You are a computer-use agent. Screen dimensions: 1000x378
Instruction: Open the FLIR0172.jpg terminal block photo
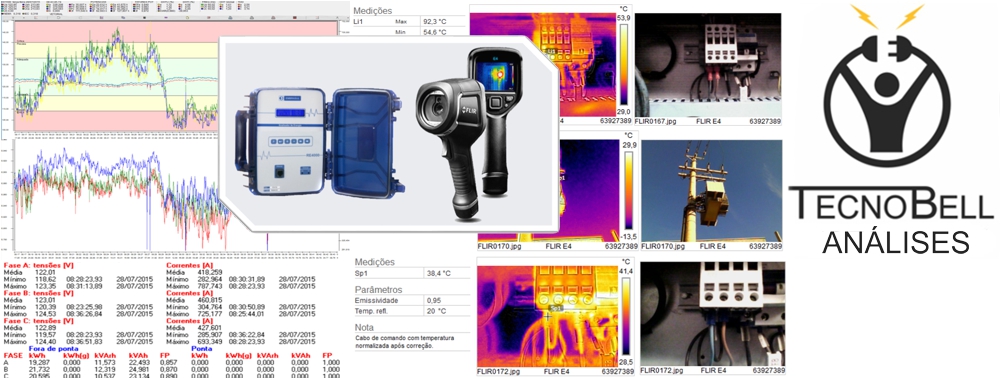click(712, 313)
